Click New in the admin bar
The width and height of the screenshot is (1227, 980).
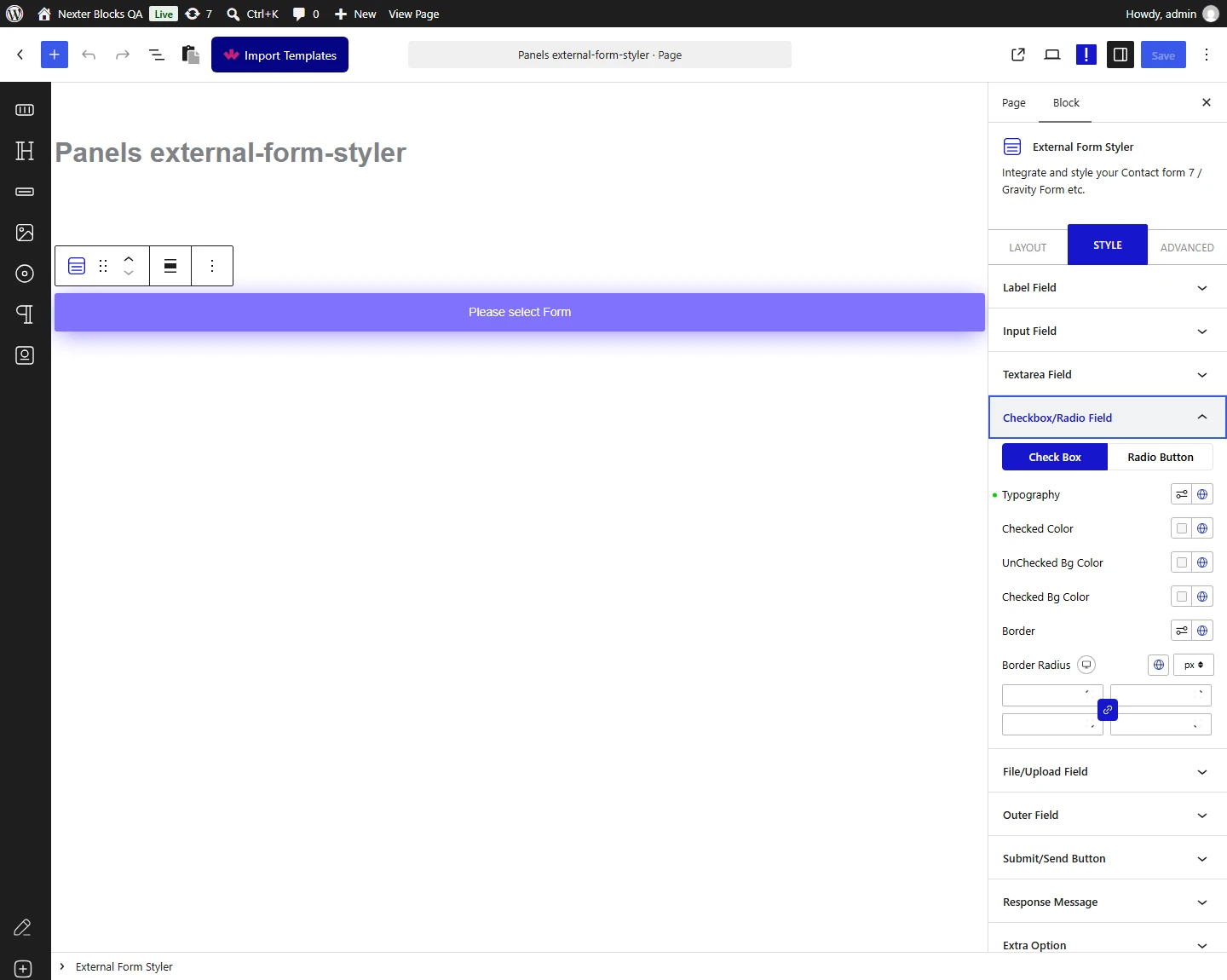coord(355,14)
